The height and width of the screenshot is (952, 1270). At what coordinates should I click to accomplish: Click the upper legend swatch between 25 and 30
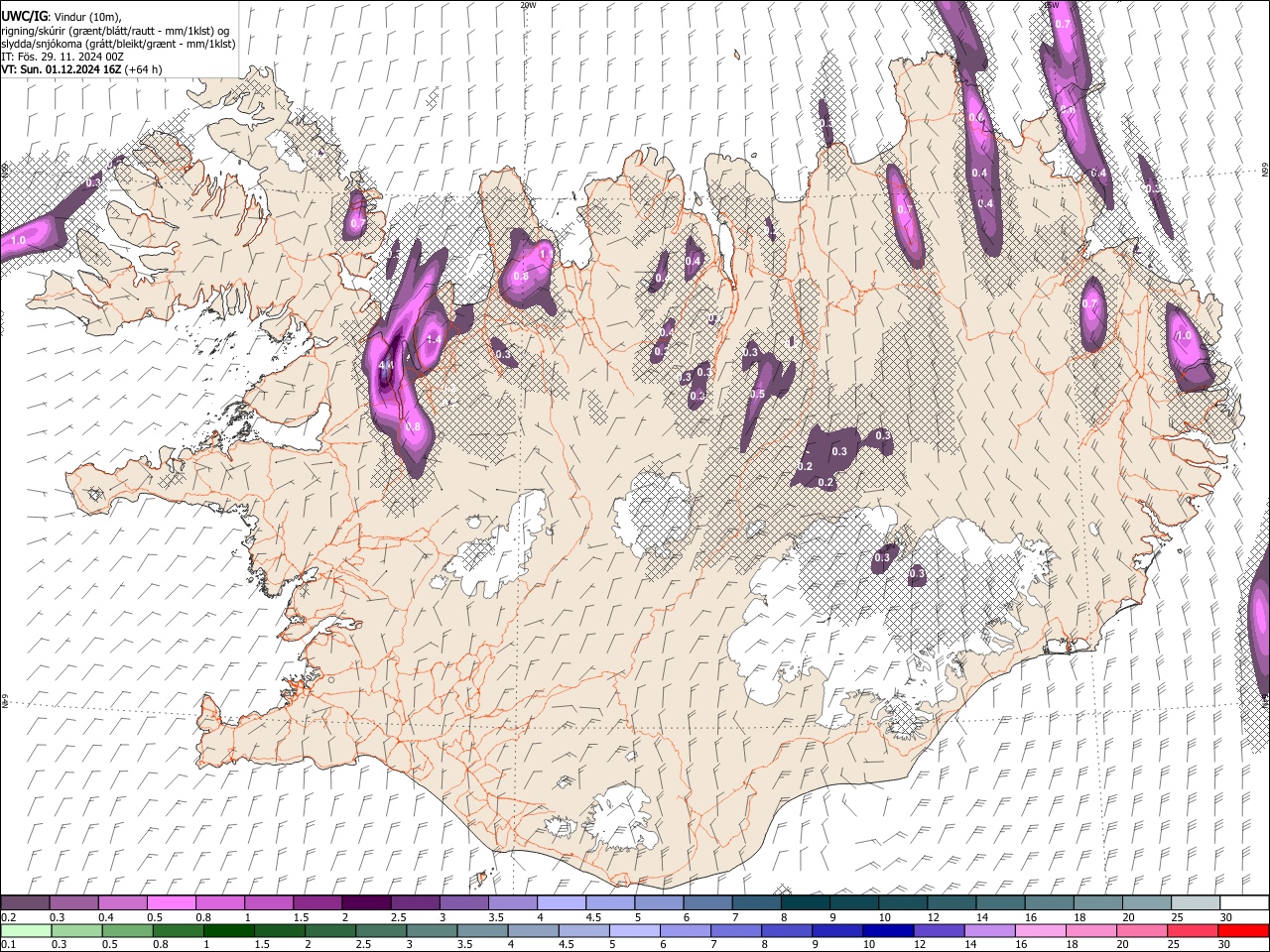(x=1196, y=902)
